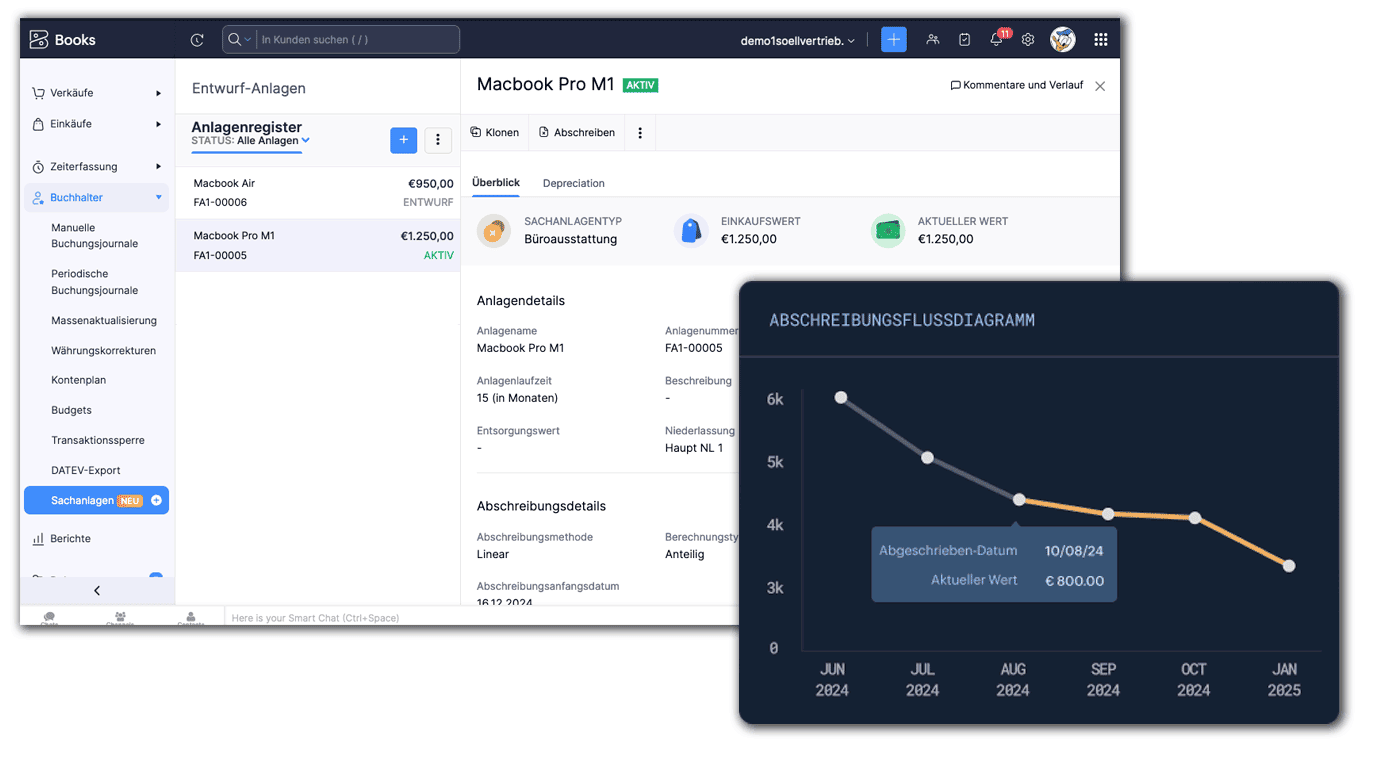Switch to the Depreciation tab
Screen dimensions: 1387x765
tap(574, 183)
